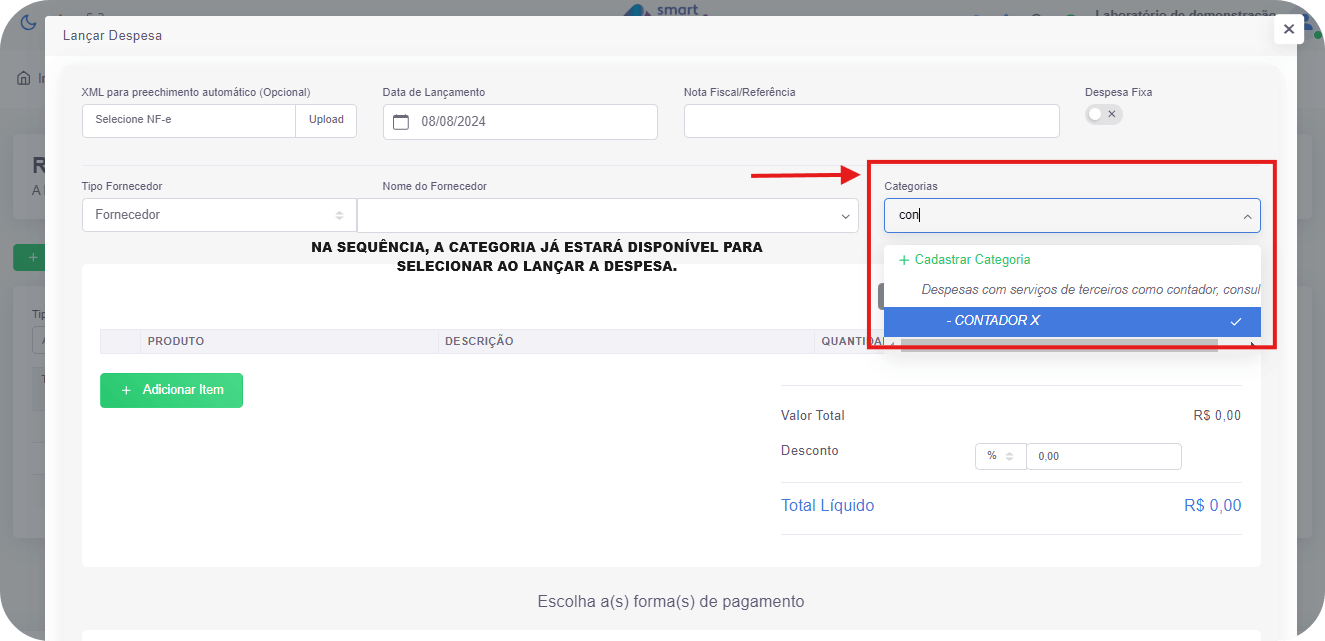Click the Desconto value input field
The width and height of the screenshot is (1325, 641).
click(x=1103, y=456)
